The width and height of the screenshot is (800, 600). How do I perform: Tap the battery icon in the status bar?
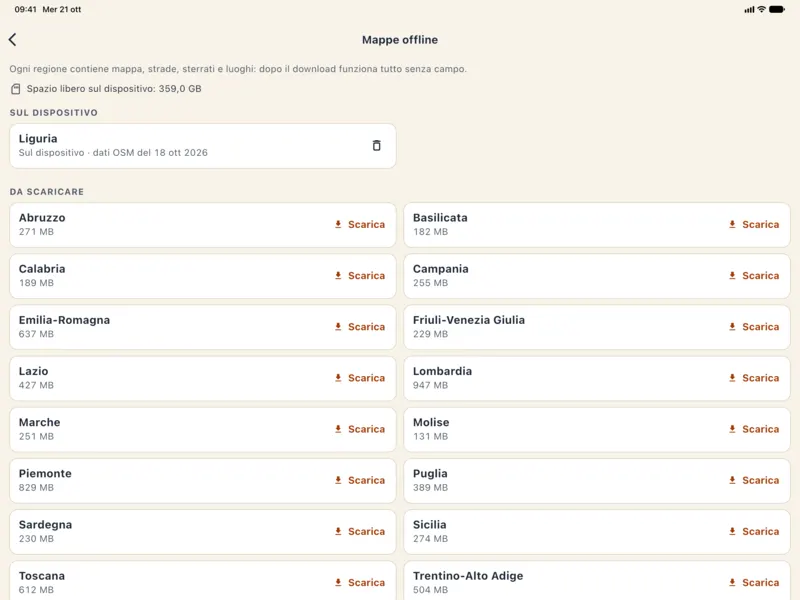[x=777, y=9]
